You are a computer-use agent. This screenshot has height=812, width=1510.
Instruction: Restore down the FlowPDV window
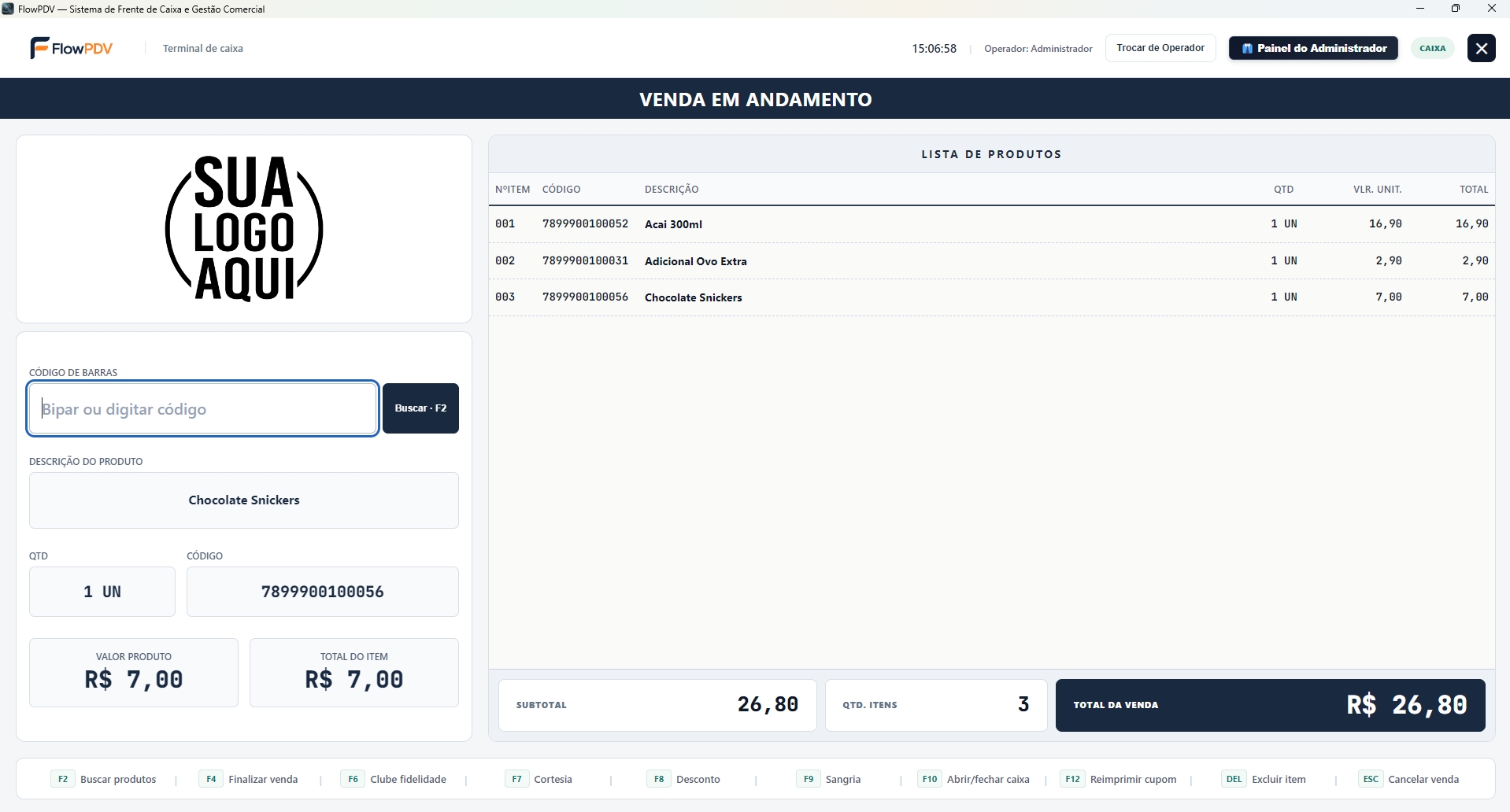tap(1456, 9)
